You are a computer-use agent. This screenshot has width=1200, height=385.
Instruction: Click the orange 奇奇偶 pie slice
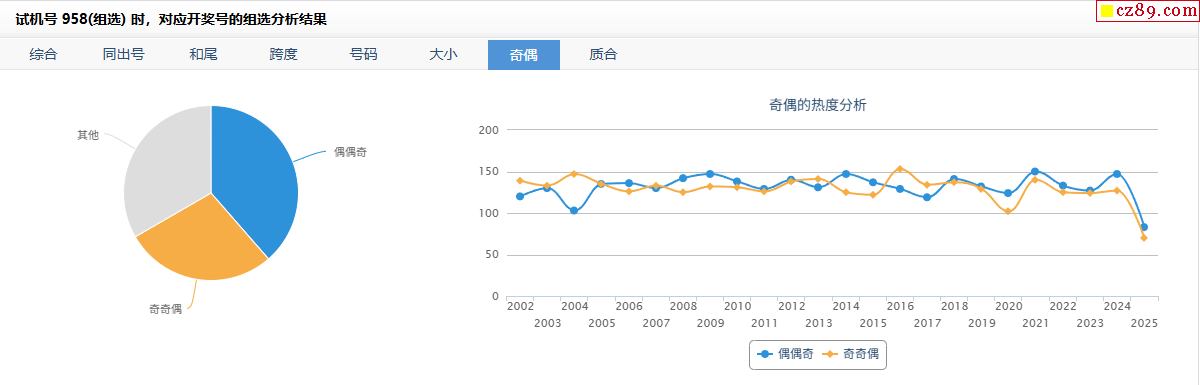(200, 240)
